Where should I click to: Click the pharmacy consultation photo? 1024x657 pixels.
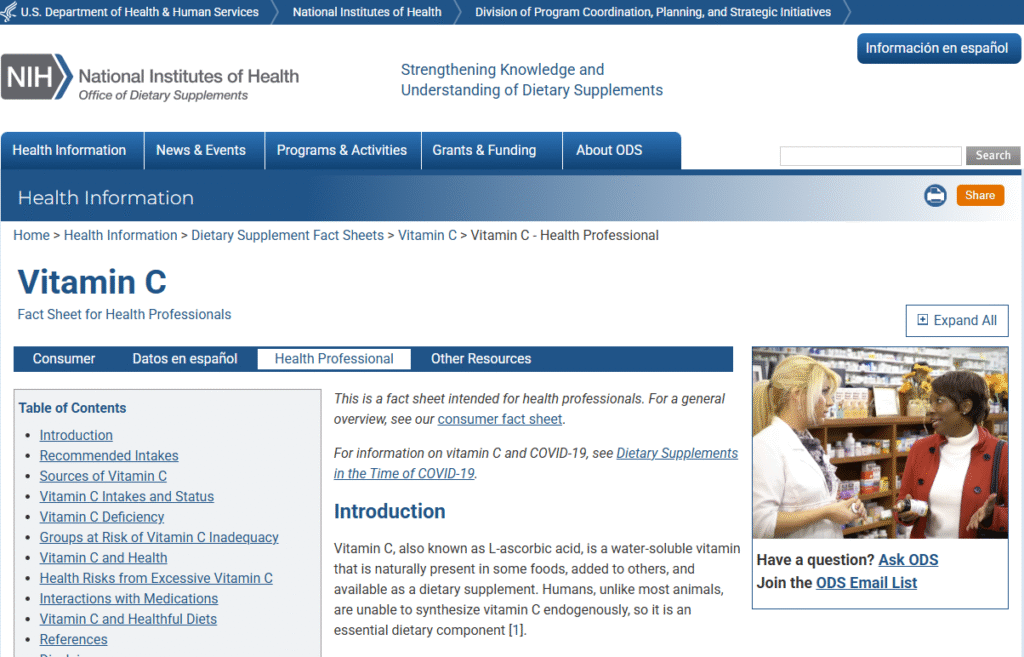click(x=880, y=443)
